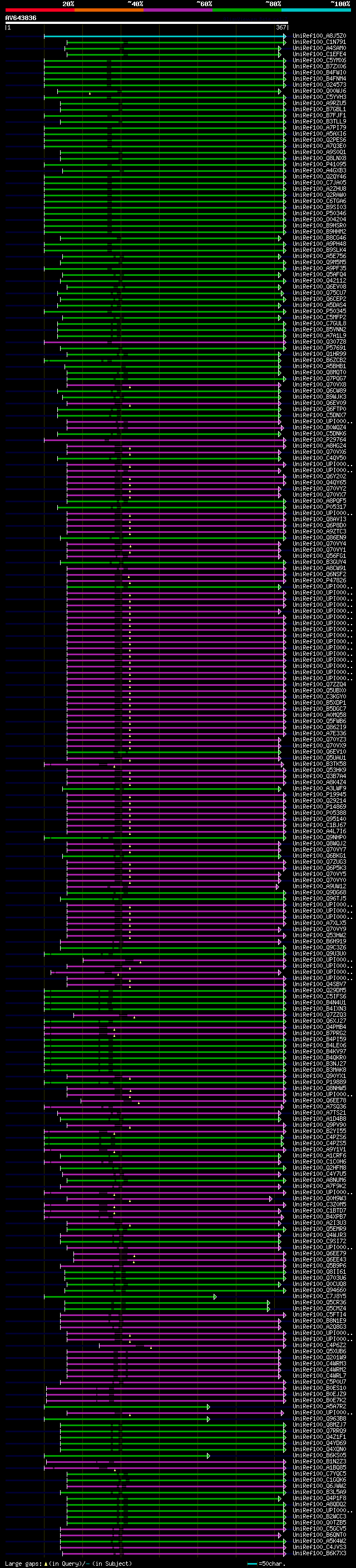Select hit label UniRef100_A4SAM0
356x1568 pixels.
[x=319, y=48]
